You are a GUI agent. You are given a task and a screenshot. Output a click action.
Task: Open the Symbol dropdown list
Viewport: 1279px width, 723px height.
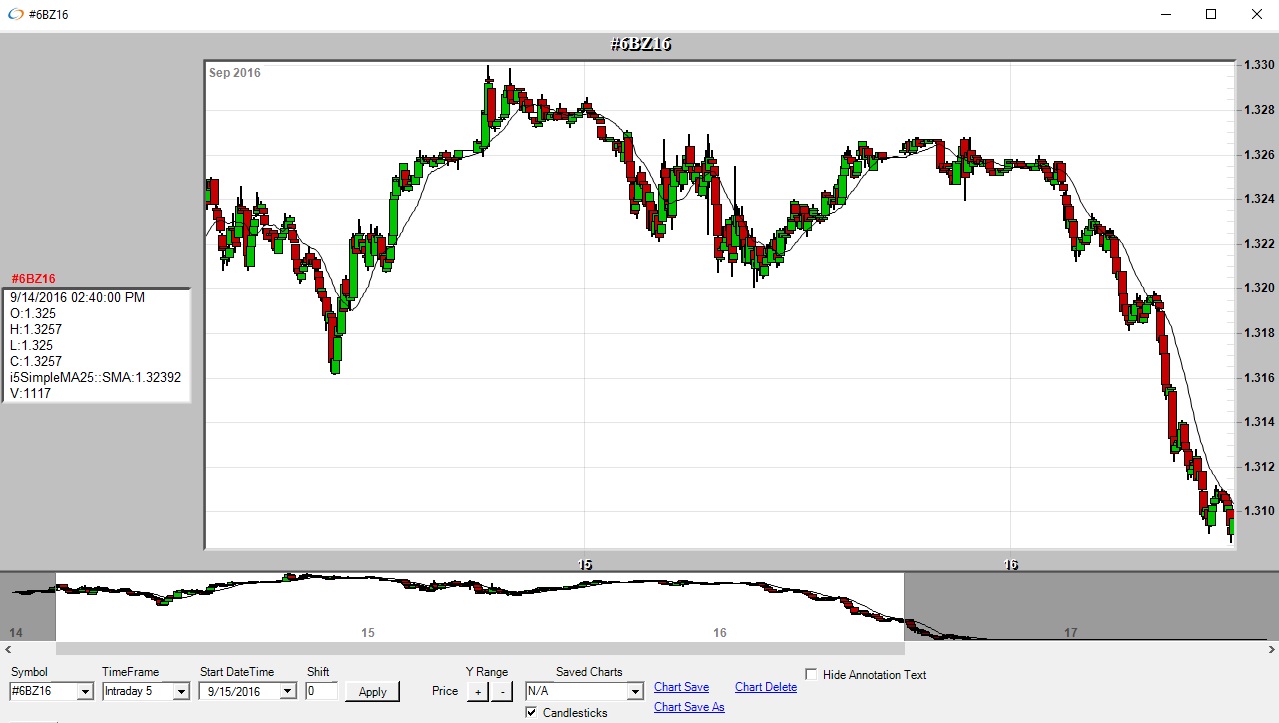pos(84,692)
